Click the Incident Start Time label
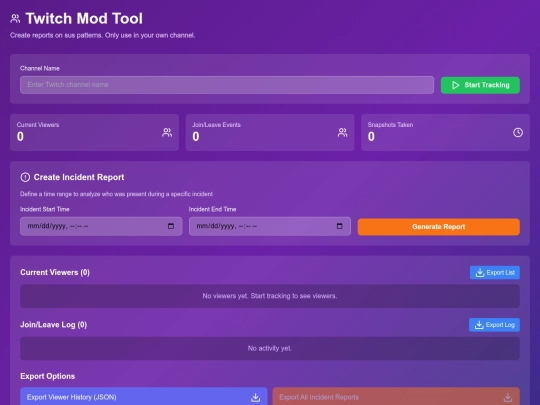This screenshot has width=540, height=405. 45,209
